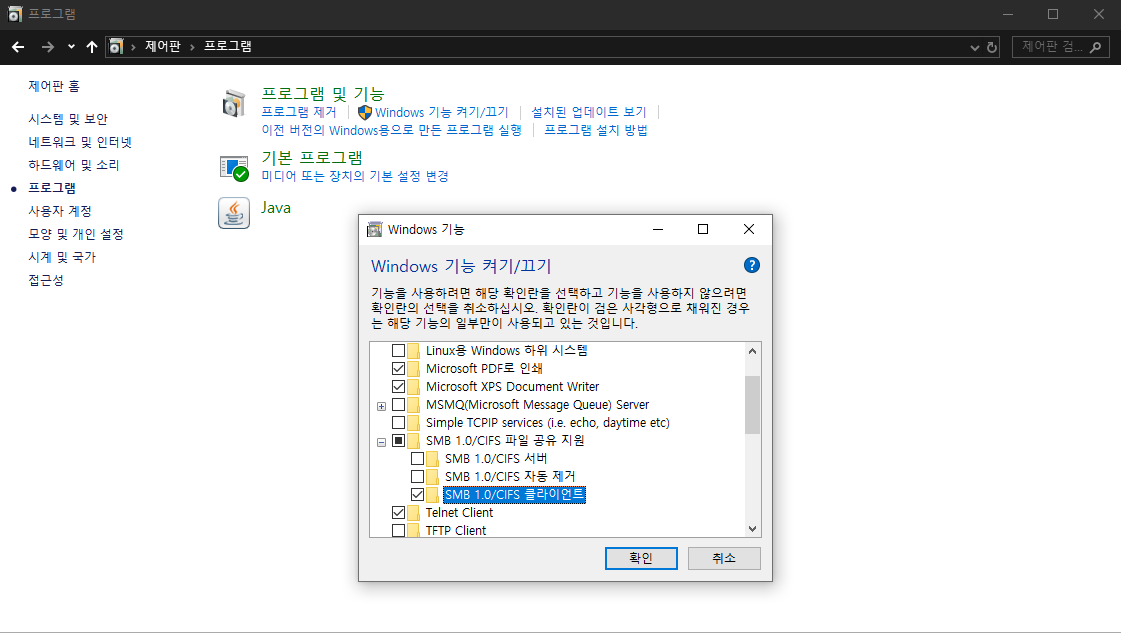Click folder icon beside SMB 1.0/CIFS 클라이언트
Image resolution: width=1121 pixels, height=633 pixels.
pyautogui.click(x=433, y=494)
